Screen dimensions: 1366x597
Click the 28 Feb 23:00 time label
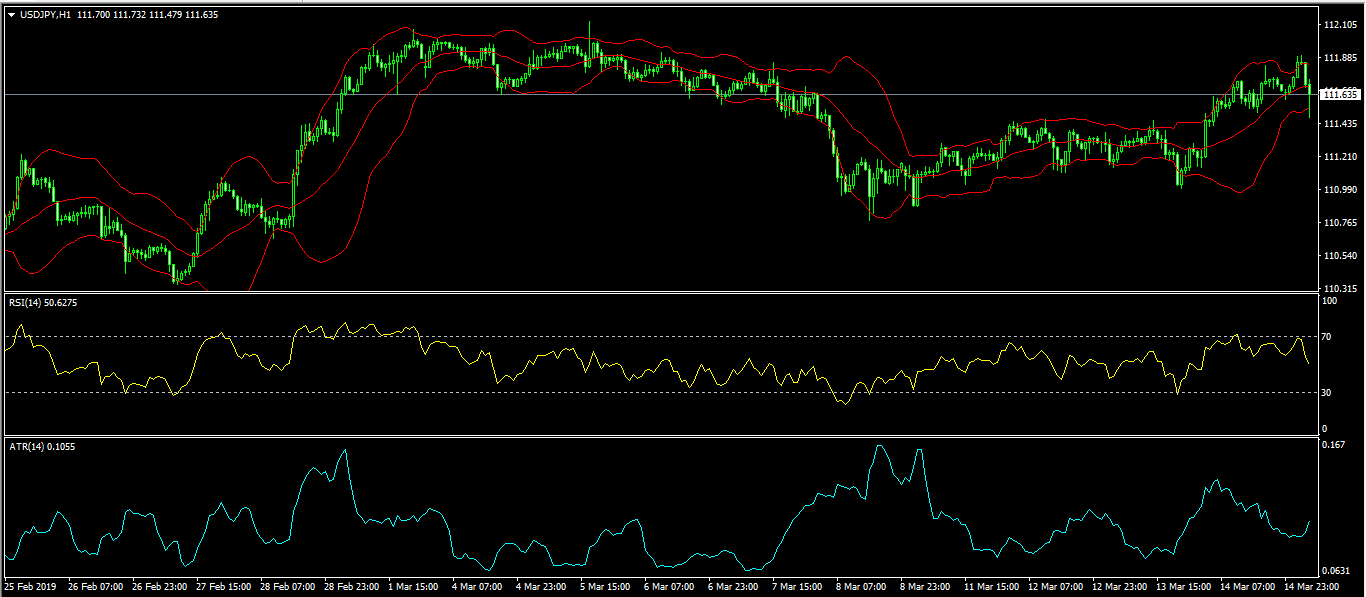(x=352, y=586)
